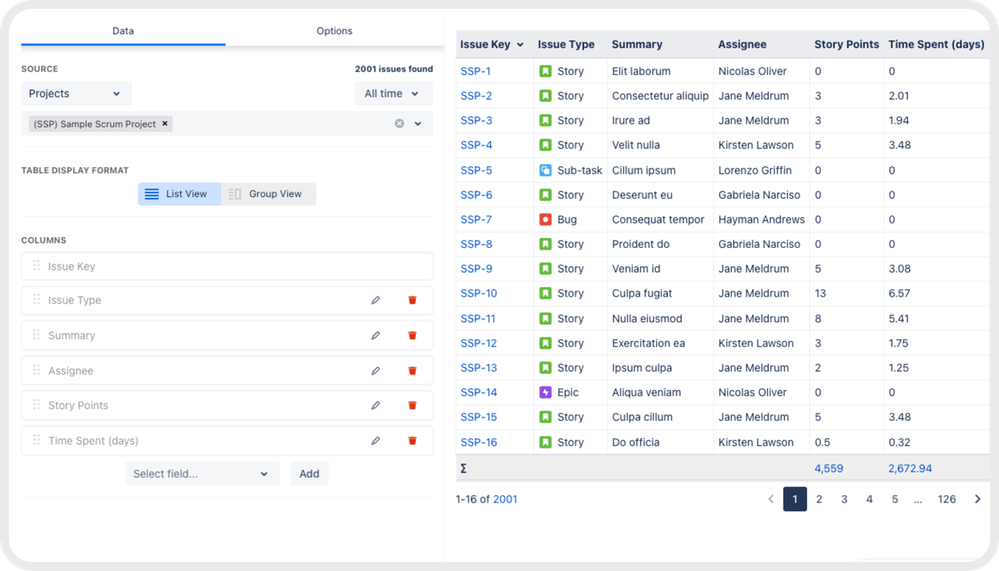The height and width of the screenshot is (571, 999).
Task: Open the SSP-10 issue link
Action: coord(478,293)
